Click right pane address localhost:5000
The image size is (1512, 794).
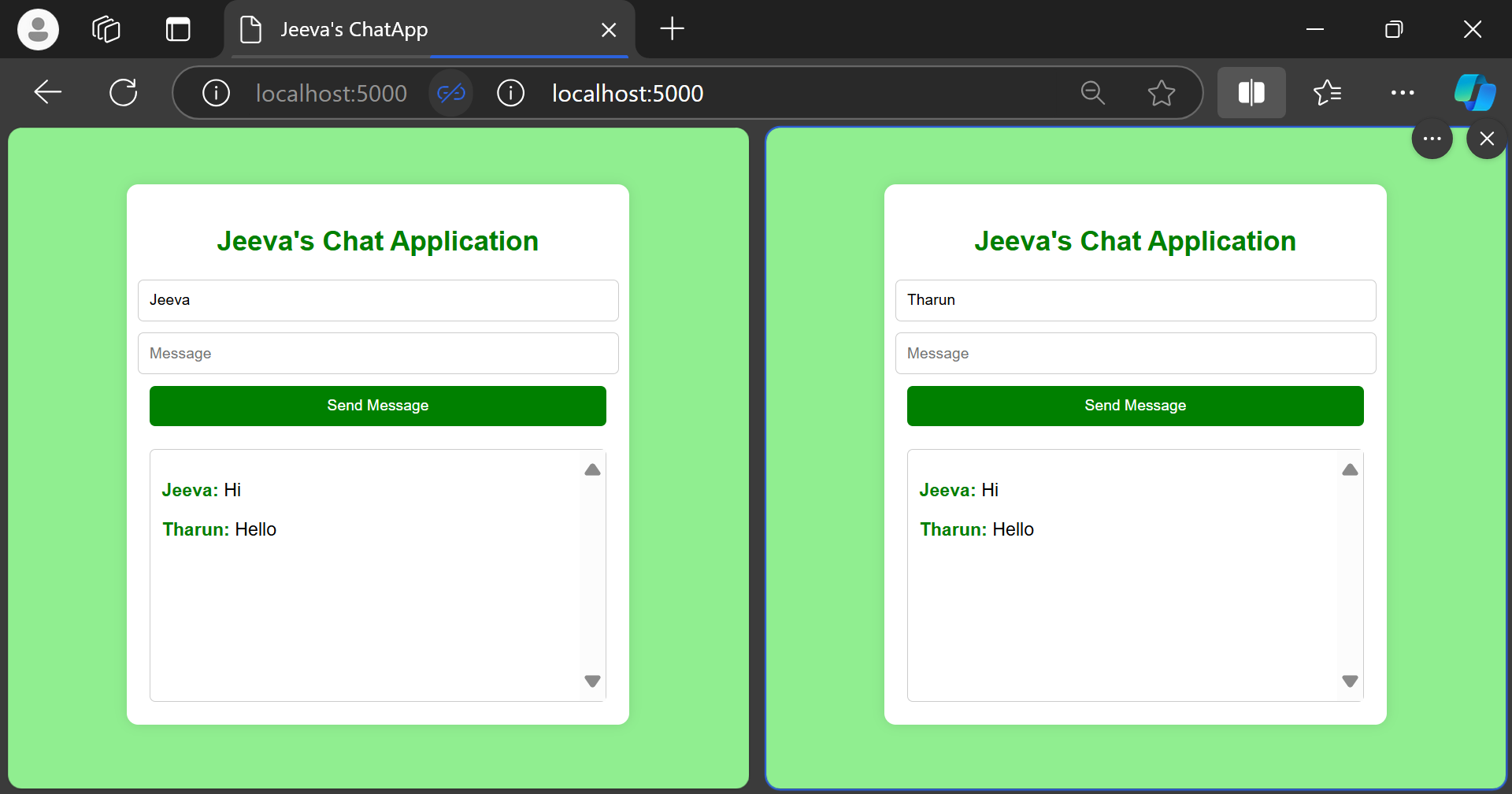coord(628,93)
